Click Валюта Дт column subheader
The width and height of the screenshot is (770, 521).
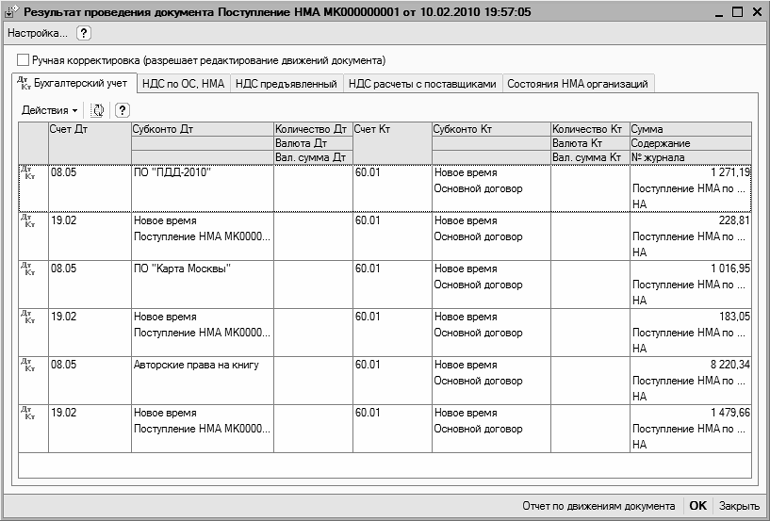coord(313,143)
